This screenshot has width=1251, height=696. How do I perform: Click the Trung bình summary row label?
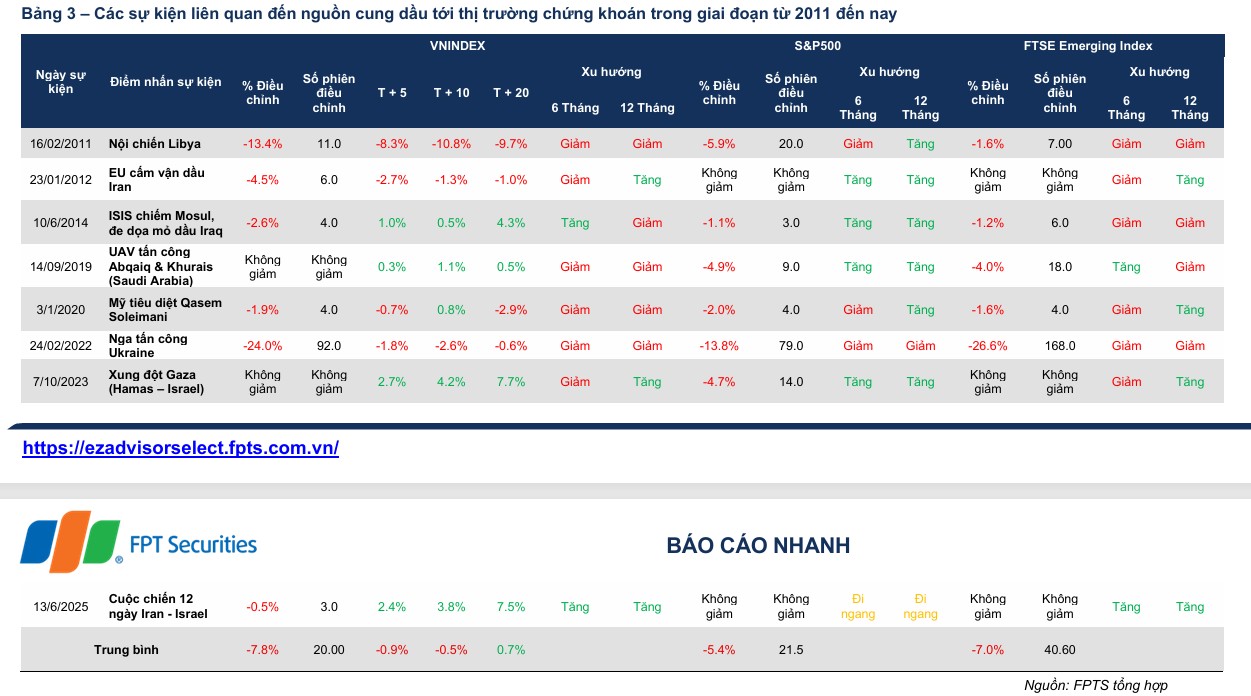coord(127,650)
